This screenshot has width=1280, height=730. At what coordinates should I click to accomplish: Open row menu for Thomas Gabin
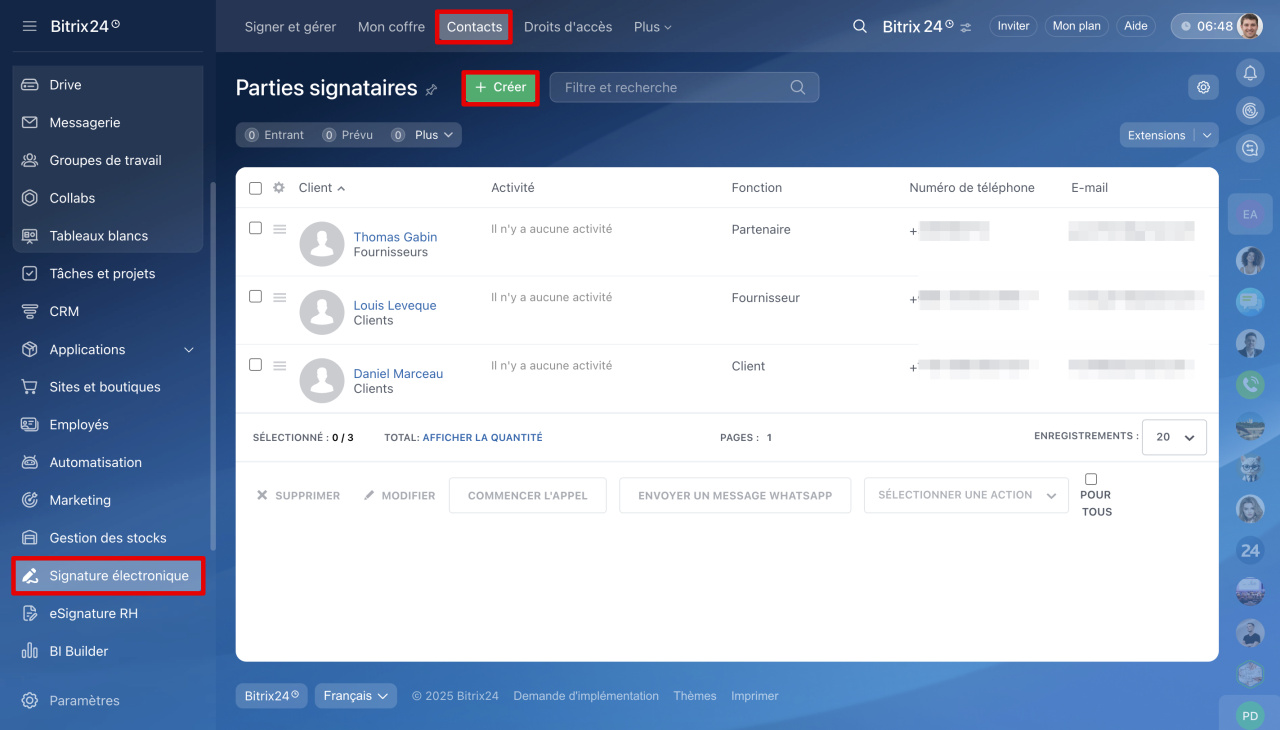280,229
